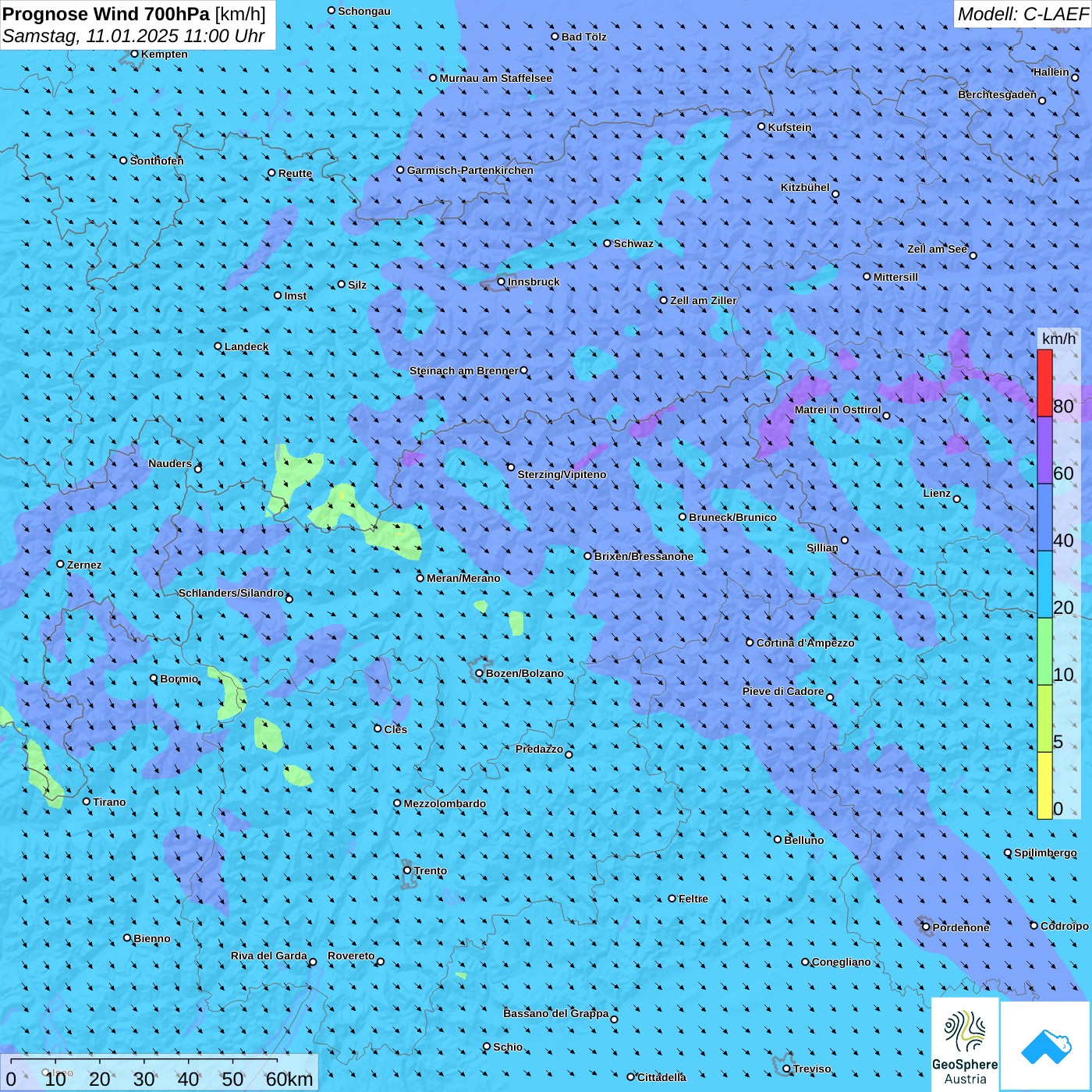1092x1092 pixels.
Task: Select the Trento city marker dot
Action: pos(407,870)
